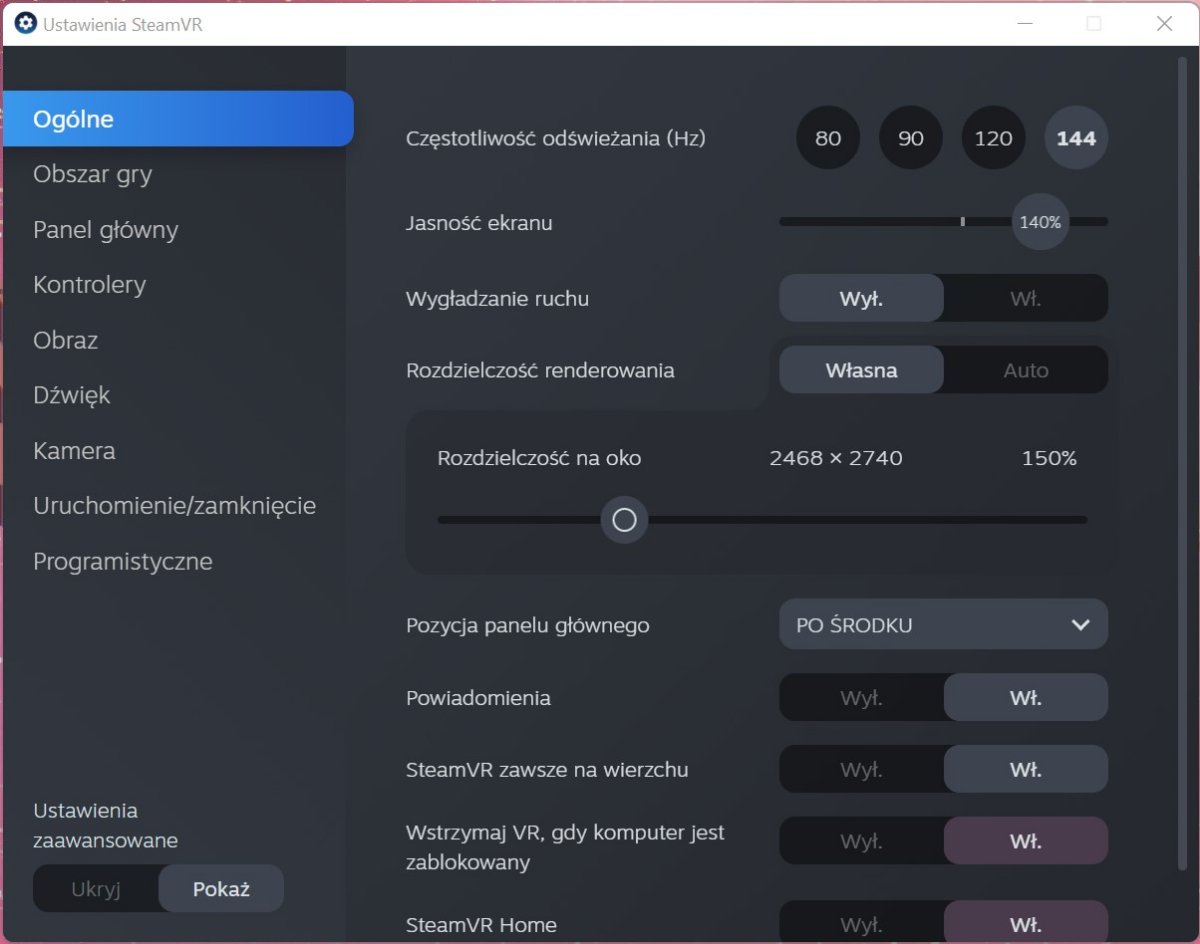Turn SteamVR Home off (Wył.)
This screenshot has height=944, width=1200.
point(861,921)
